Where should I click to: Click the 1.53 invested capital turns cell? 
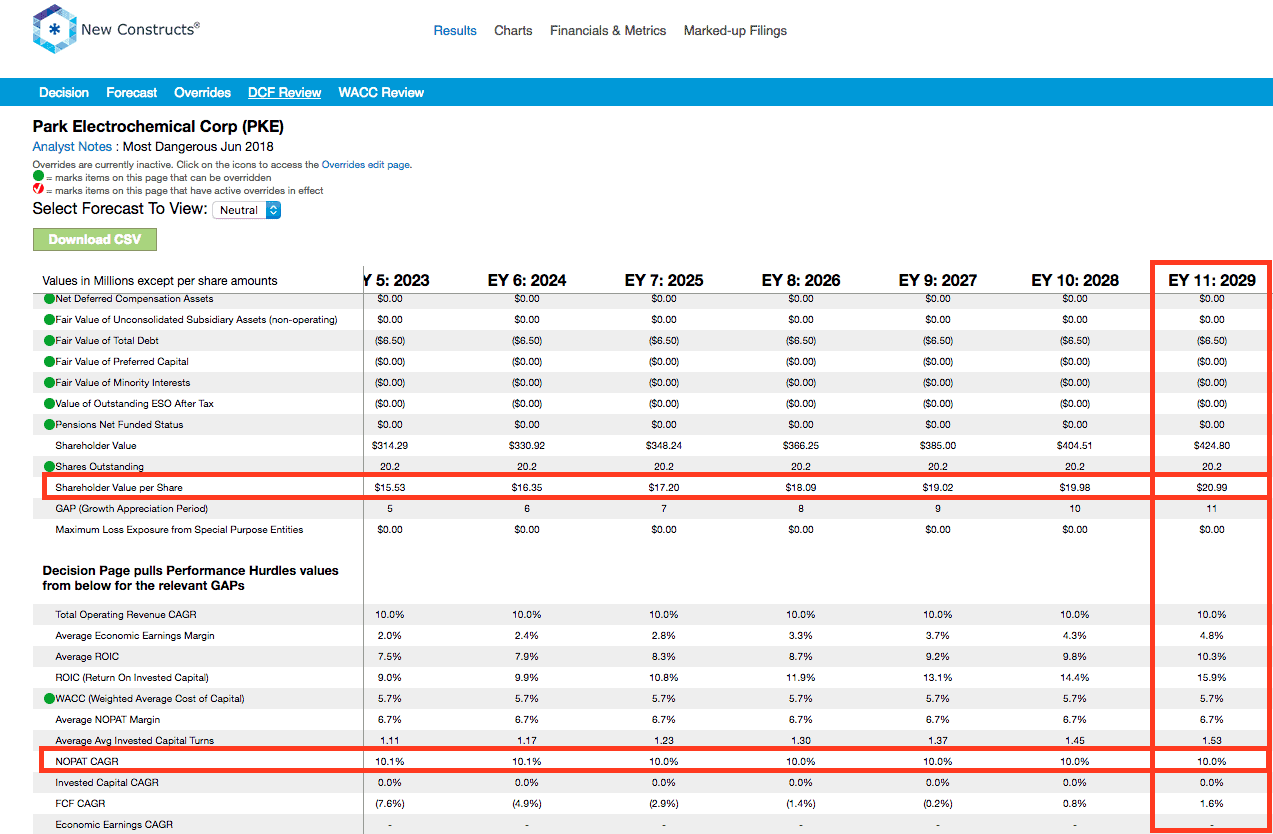1212,740
